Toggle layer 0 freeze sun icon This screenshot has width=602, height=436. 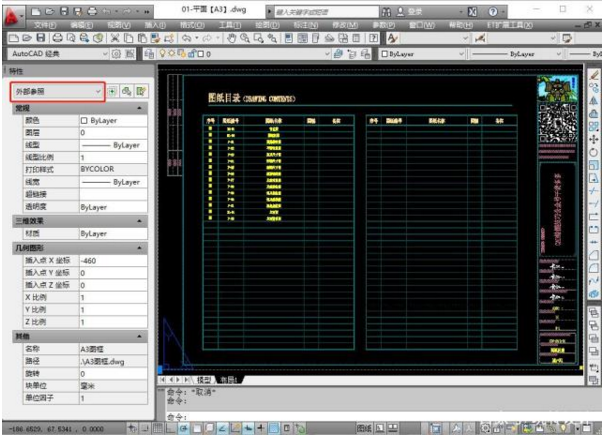[172, 54]
